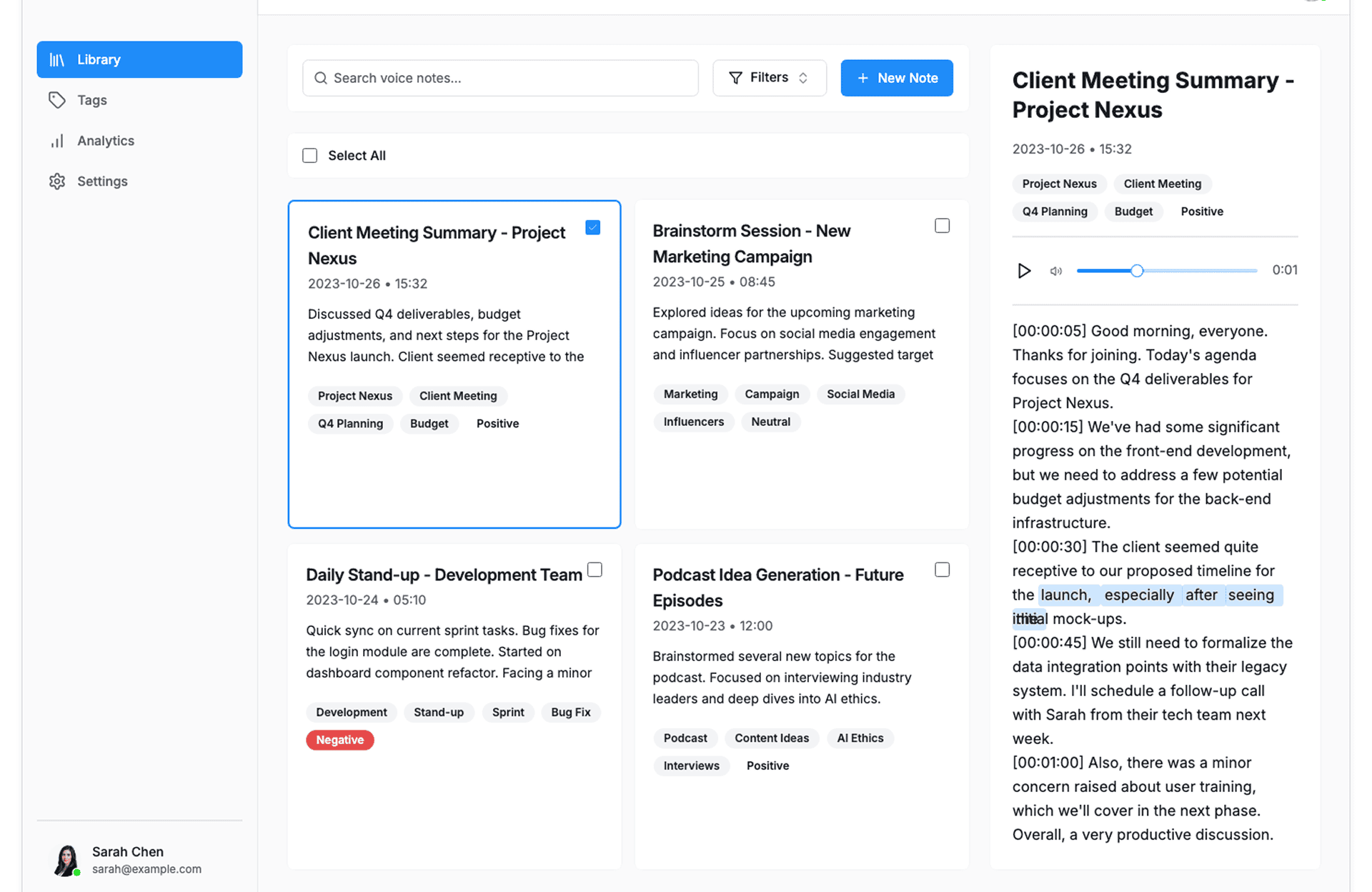
Task: Uncheck the Client Meeting Summary note checkbox
Action: [592, 227]
